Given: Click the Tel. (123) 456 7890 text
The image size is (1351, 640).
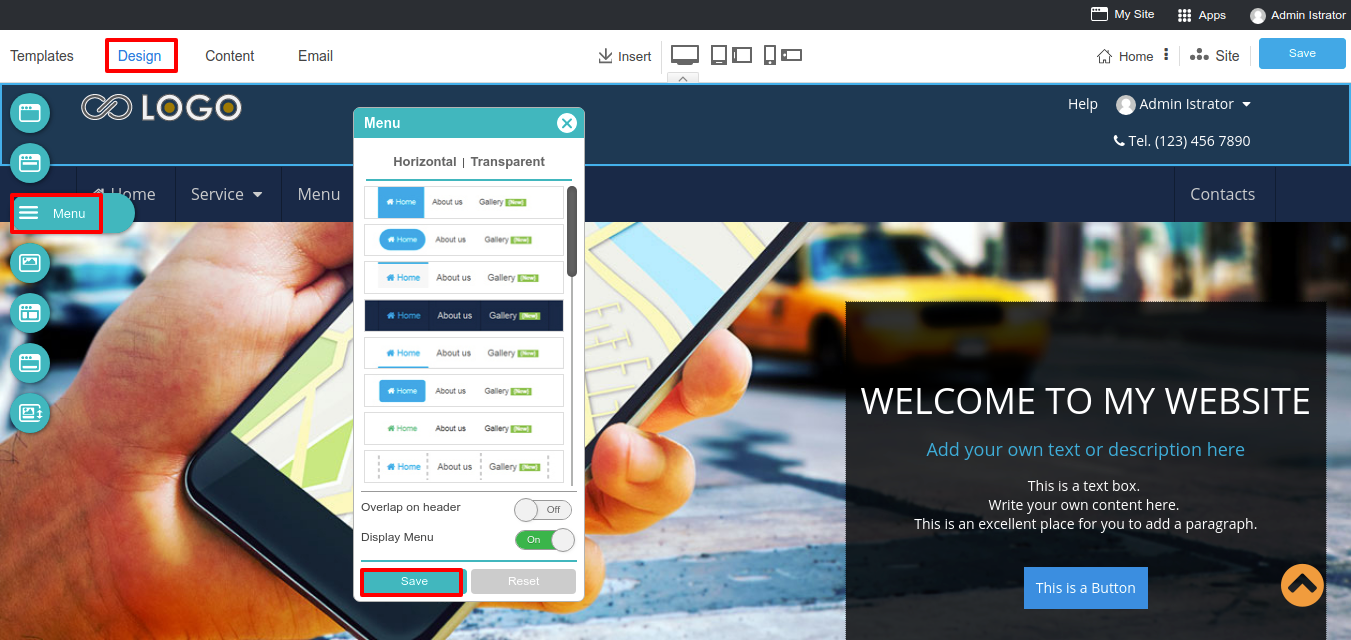Looking at the screenshot, I should (x=1189, y=141).
